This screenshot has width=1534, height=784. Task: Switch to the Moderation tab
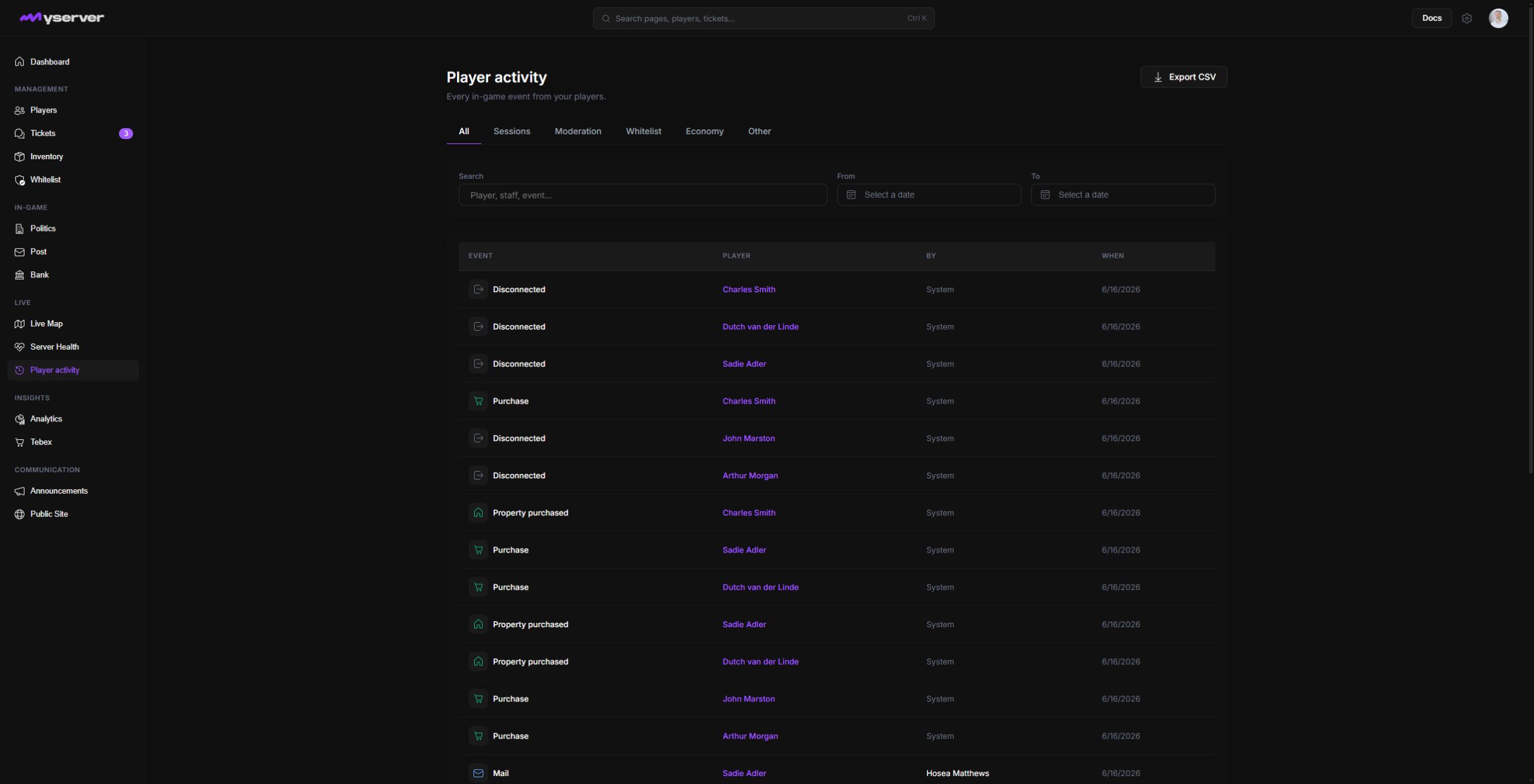[578, 131]
